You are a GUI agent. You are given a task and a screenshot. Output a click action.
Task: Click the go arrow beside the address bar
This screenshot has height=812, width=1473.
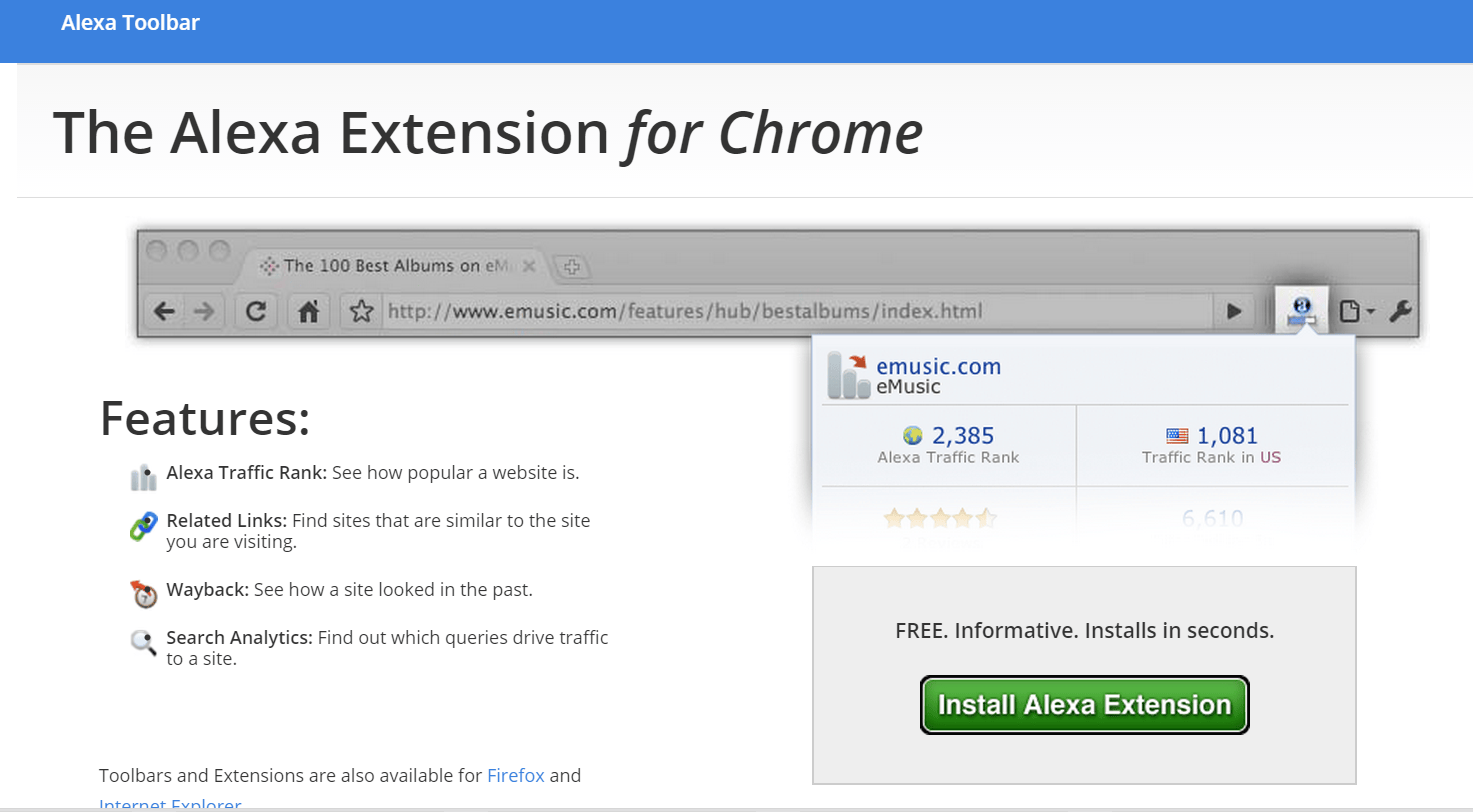point(1234,312)
